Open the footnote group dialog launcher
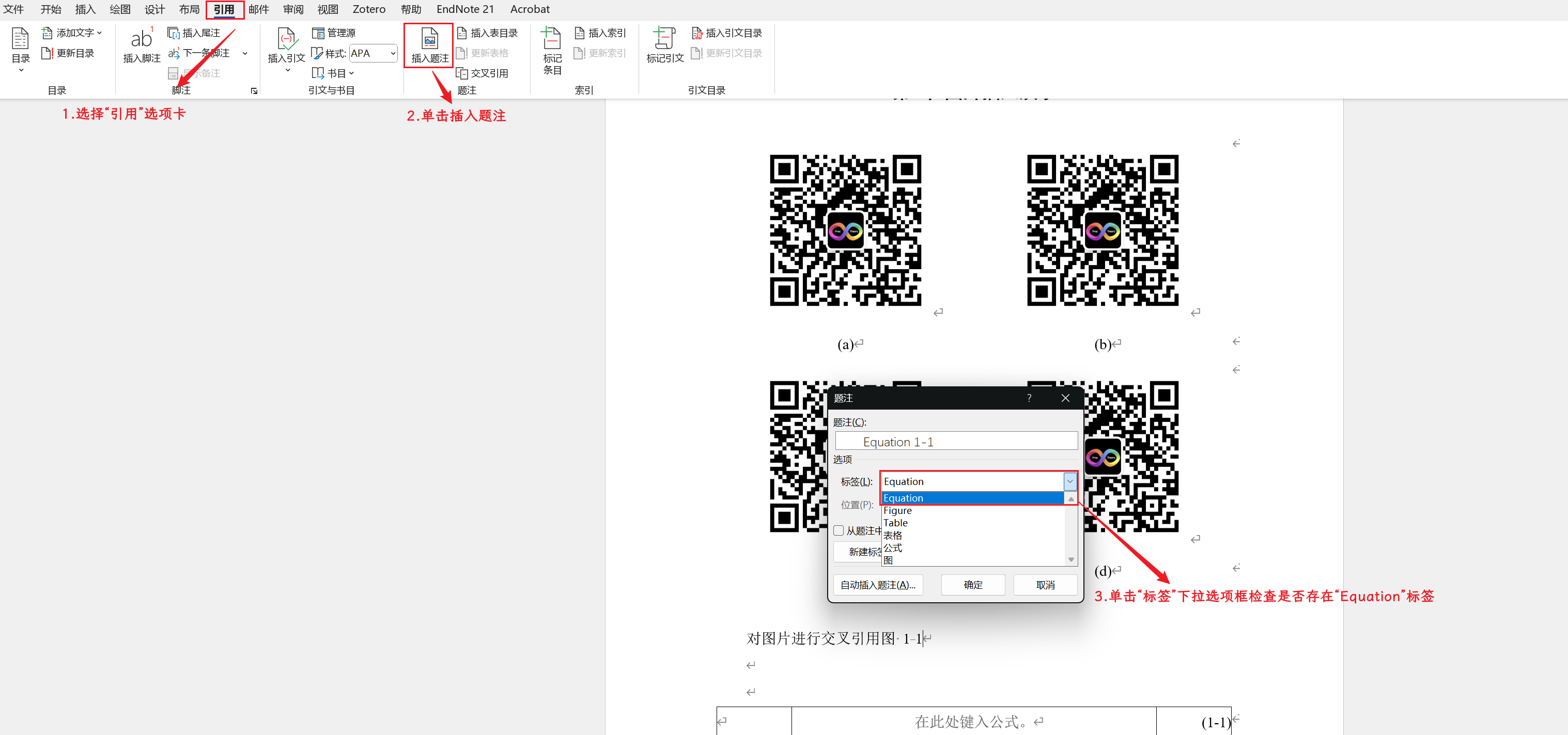This screenshot has height=735, width=1568. coord(254,91)
